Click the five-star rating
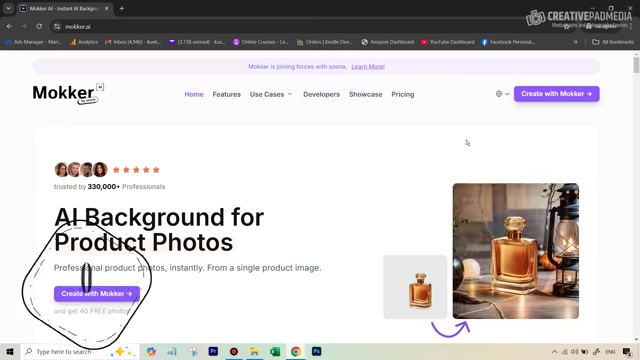Image resolution: width=640 pixels, height=360 pixels. tap(136, 170)
